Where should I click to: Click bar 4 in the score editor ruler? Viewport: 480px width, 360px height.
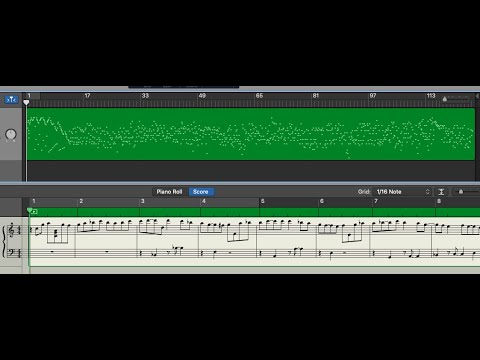pos(204,201)
